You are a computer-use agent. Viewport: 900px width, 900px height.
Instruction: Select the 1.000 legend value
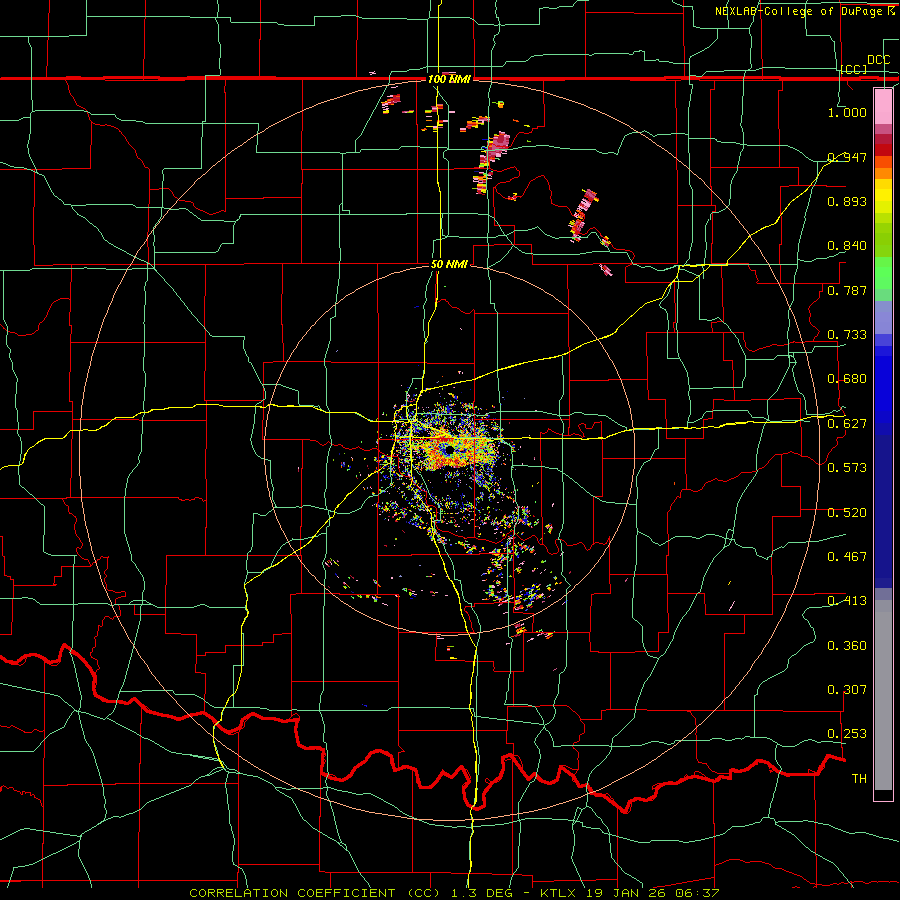847,112
